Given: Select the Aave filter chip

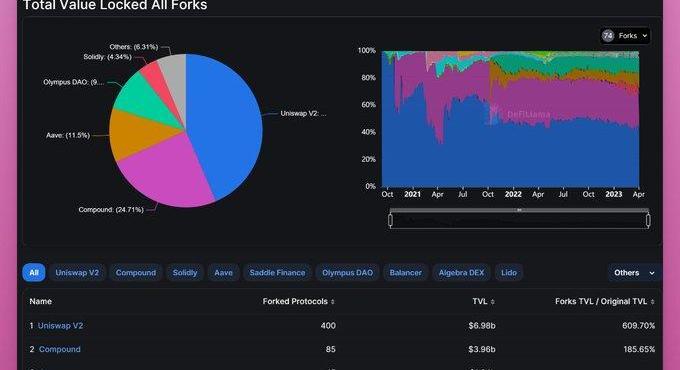Looking at the screenshot, I should 223,272.
